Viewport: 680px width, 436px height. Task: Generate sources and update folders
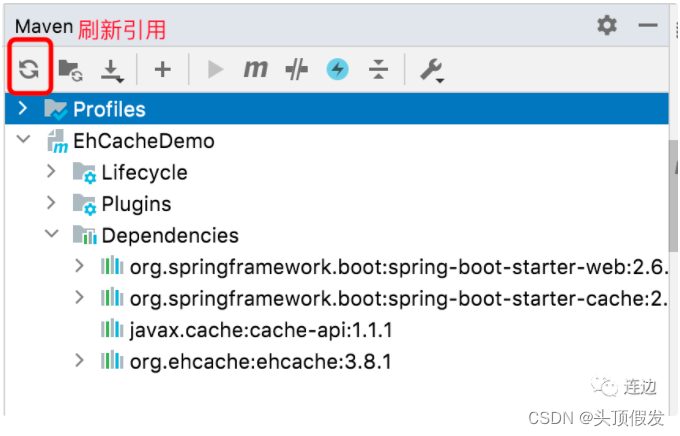tap(71, 70)
